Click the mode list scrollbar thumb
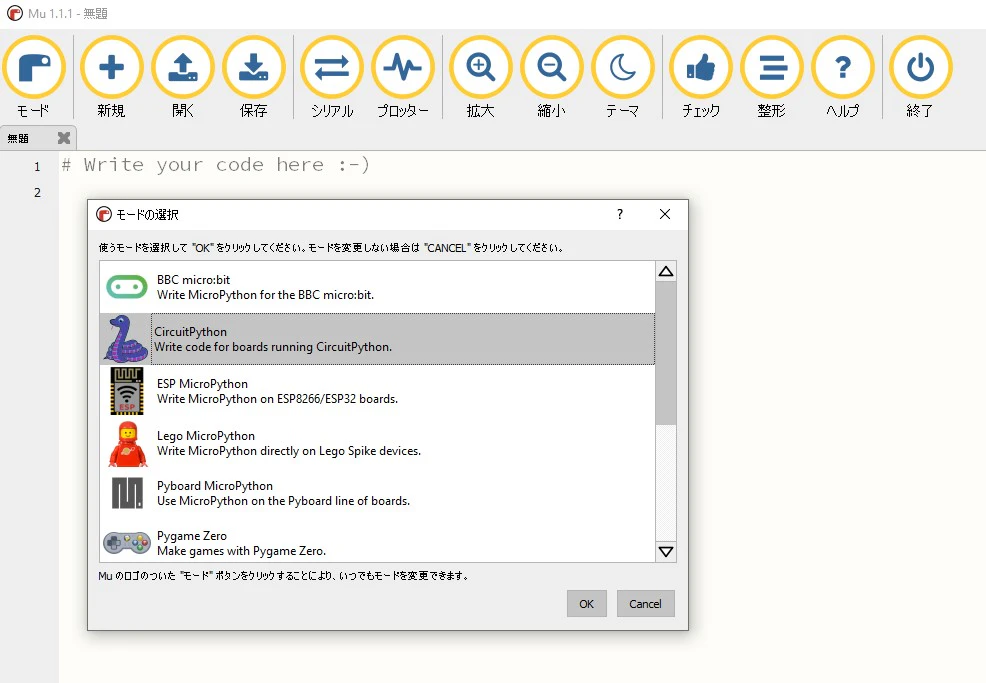This screenshot has height=683, width=986. pos(666,353)
